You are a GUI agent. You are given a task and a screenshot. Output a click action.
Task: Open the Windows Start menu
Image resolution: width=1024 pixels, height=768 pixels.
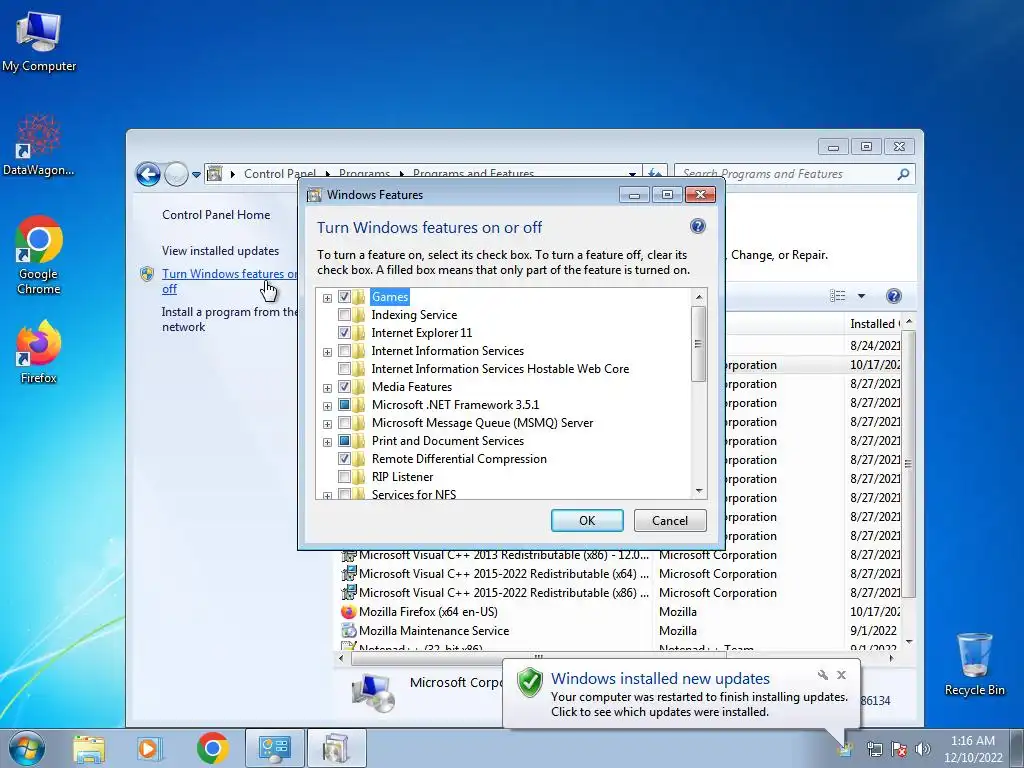tap(27, 748)
